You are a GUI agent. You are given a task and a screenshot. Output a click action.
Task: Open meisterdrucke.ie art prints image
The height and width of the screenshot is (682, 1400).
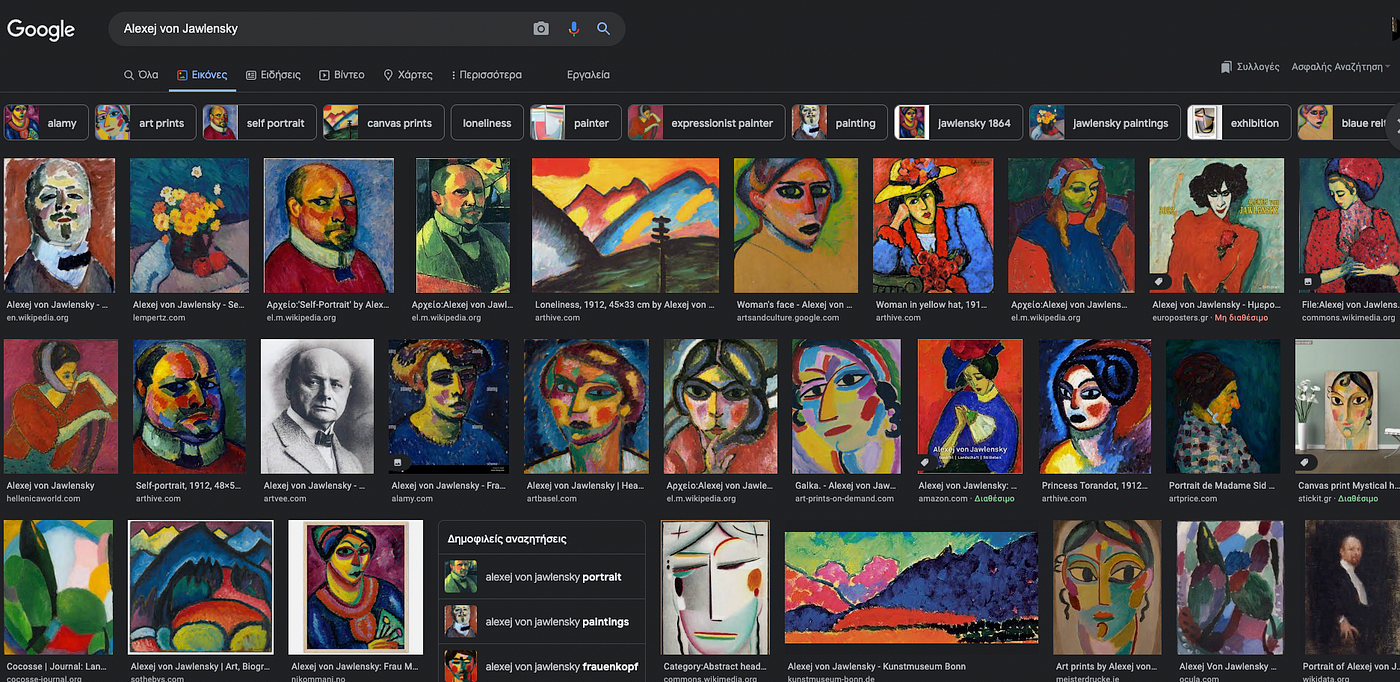click(x=1107, y=587)
